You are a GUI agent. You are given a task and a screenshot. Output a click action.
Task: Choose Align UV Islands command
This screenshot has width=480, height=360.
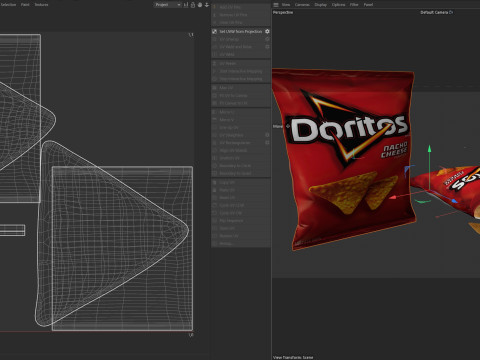241,150
